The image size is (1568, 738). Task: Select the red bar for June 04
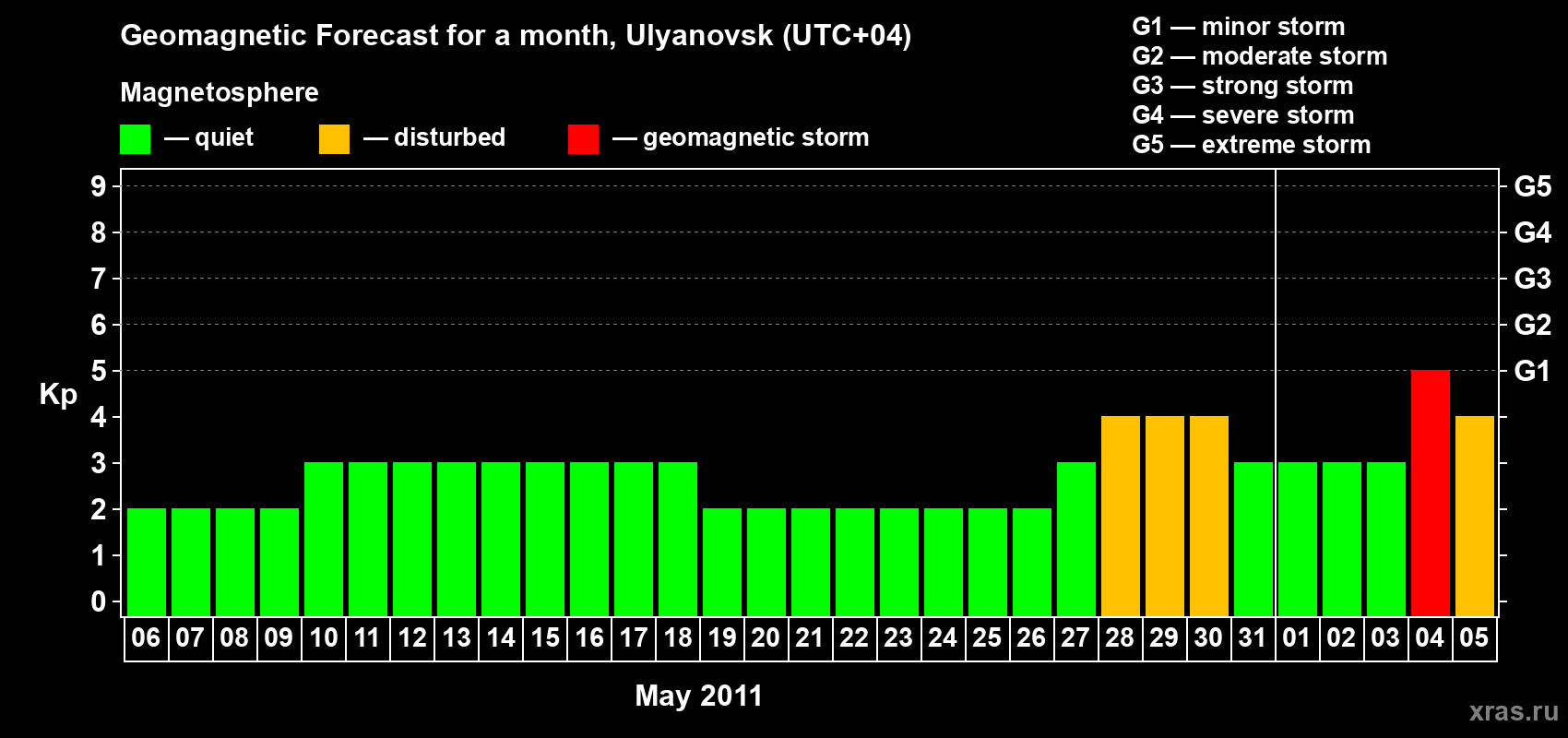[x=1431, y=493]
